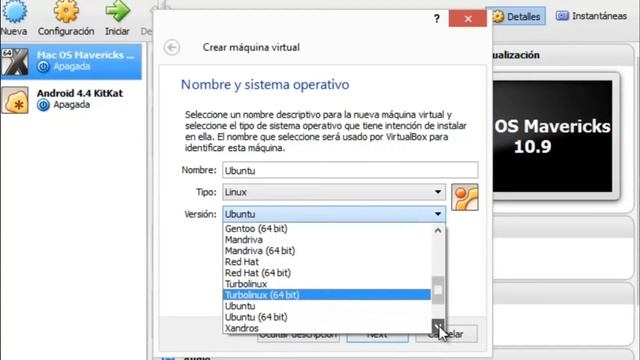Image resolution: width=640 pixels, height=360 pixels.
Task: Click the Apagada power icon under Android KitKat
Action: 43,105
